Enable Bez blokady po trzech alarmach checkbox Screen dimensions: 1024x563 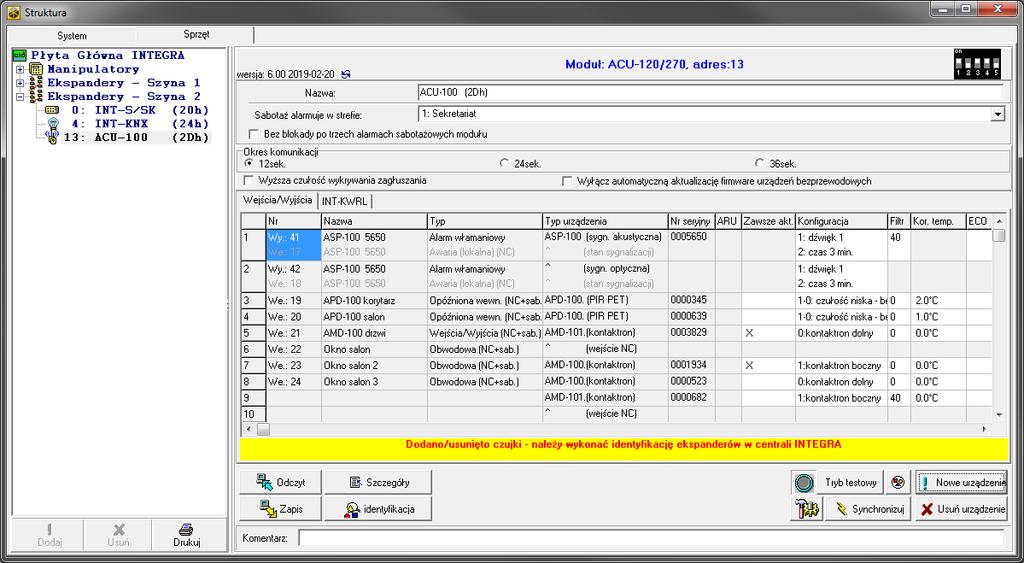pos(254,134)
